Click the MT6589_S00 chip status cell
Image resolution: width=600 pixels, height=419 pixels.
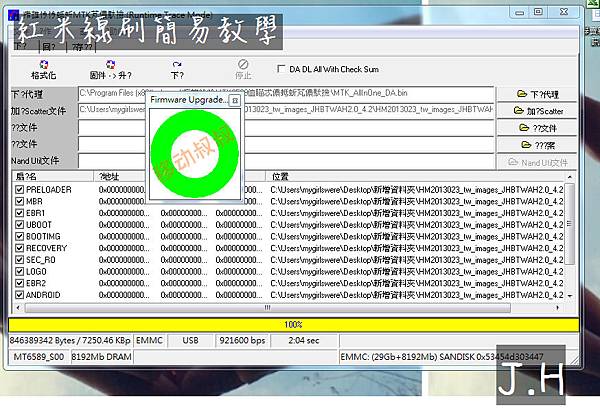click(x=39, y=357)
